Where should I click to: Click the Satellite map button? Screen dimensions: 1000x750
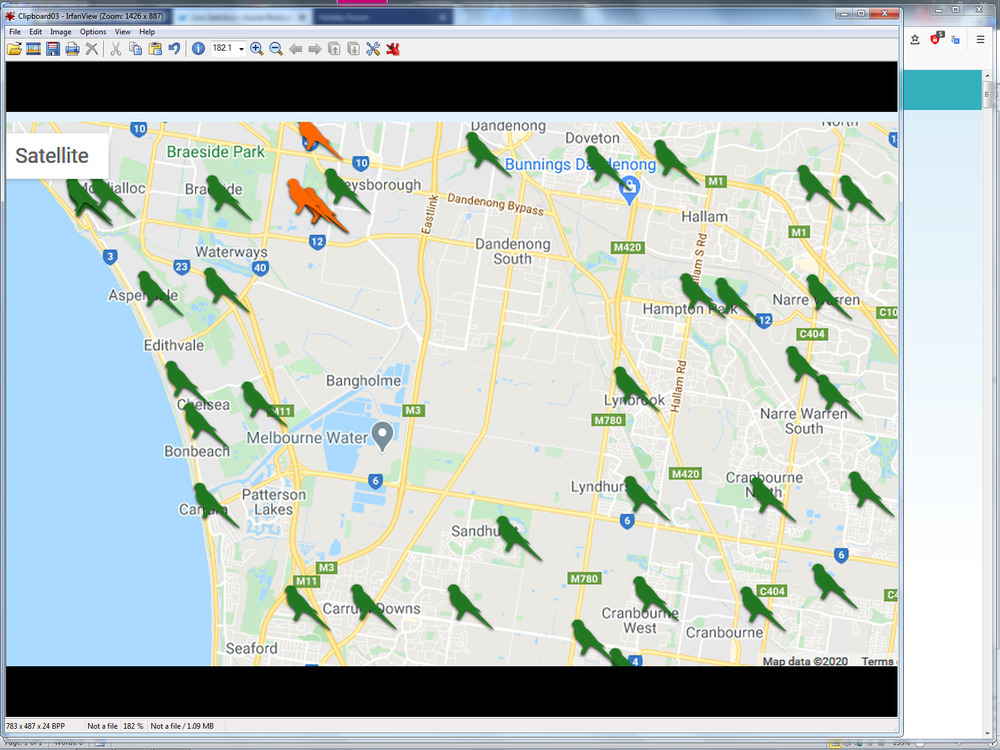tap(52, 156)
